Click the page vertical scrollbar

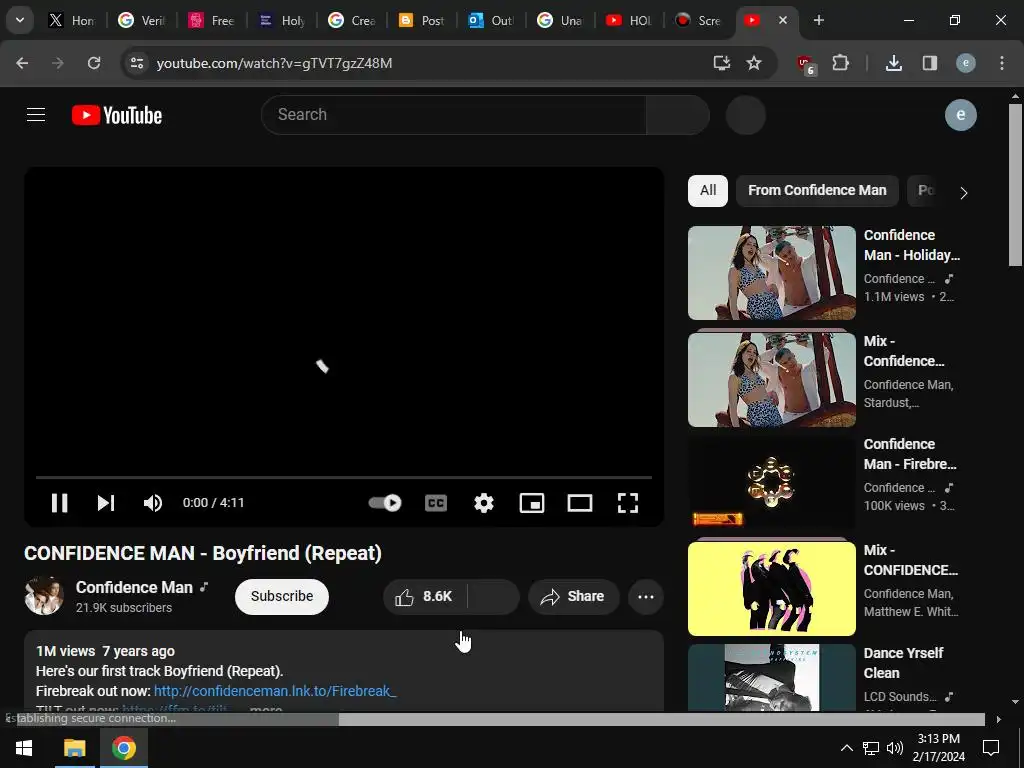pyautogui.click(x=1015, y=185)
